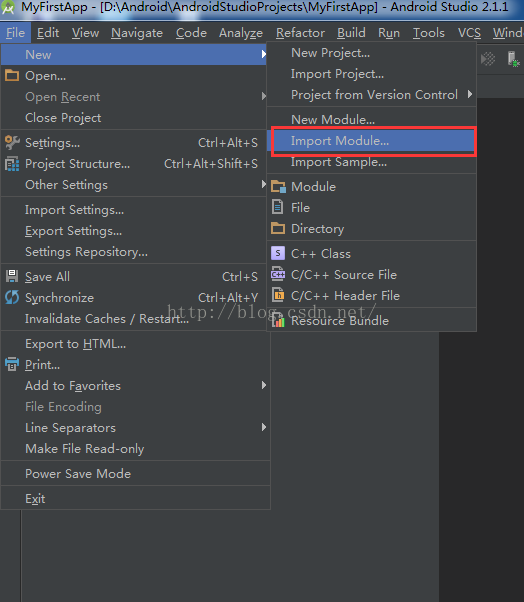Open the Refactor menu
This screenshot has height=602, width=524.
(x=300, y=33)
